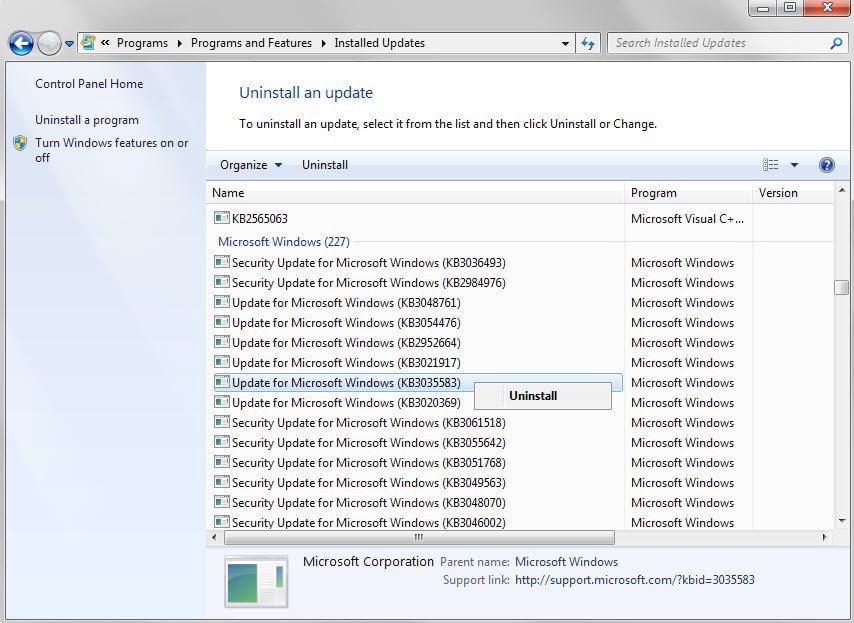
Task: Open Control Panel Home link
Action: pos(89,84)
